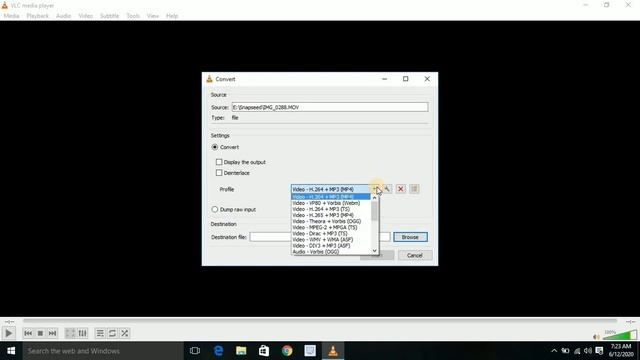This screenshot has width=640, height=360.
Task: Adjust the VLC volume slider
Action: 620,335
